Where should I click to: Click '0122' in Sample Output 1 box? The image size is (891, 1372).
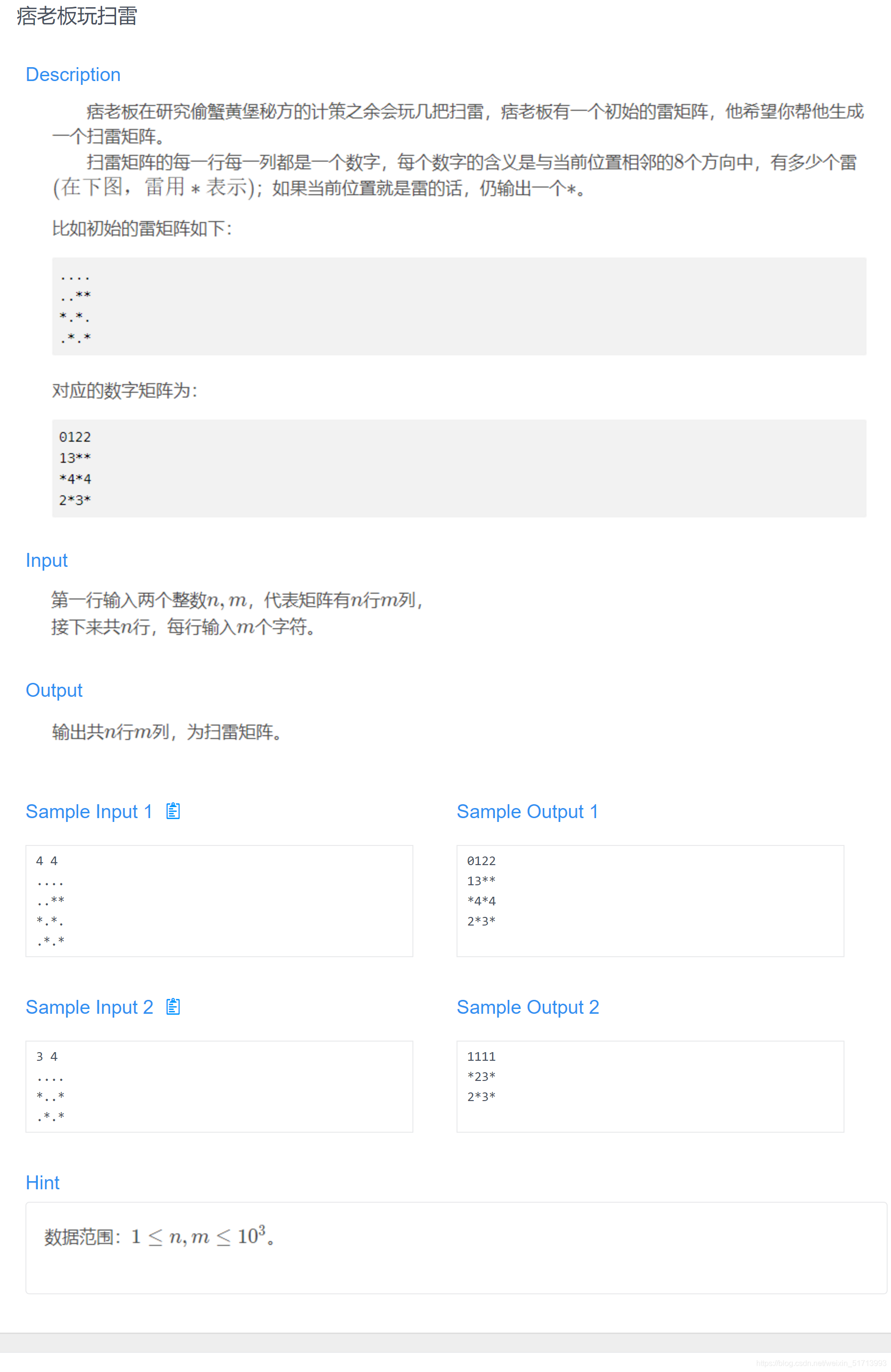[x=481, y=861]
